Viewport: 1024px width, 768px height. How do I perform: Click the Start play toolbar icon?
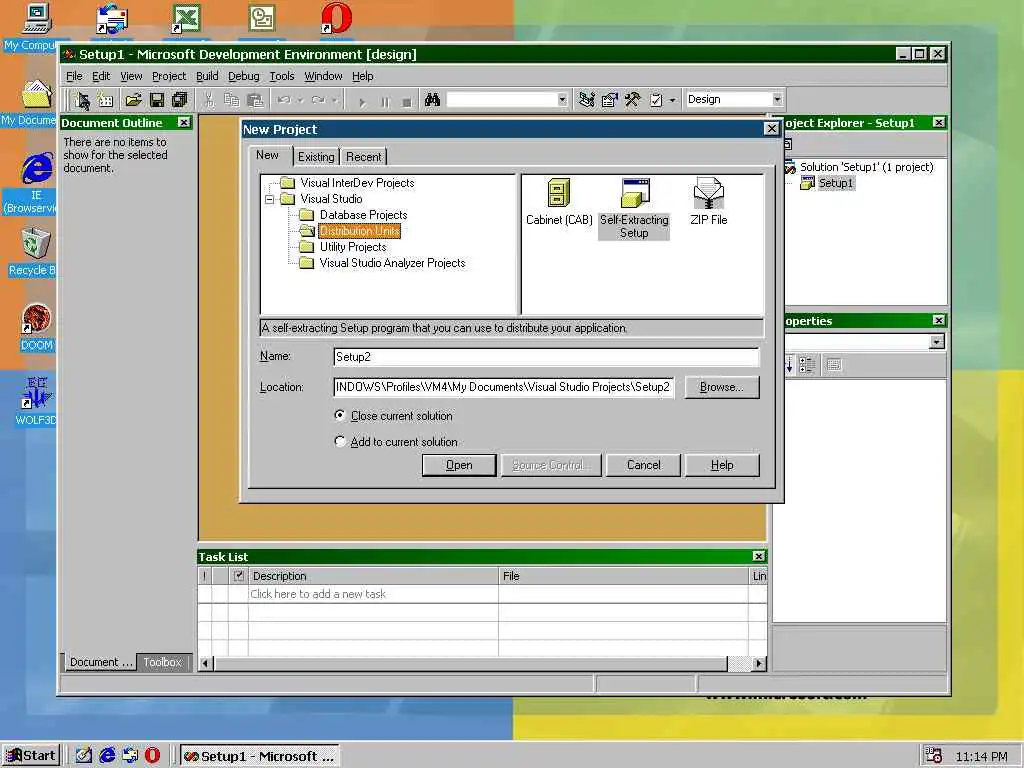362,101
